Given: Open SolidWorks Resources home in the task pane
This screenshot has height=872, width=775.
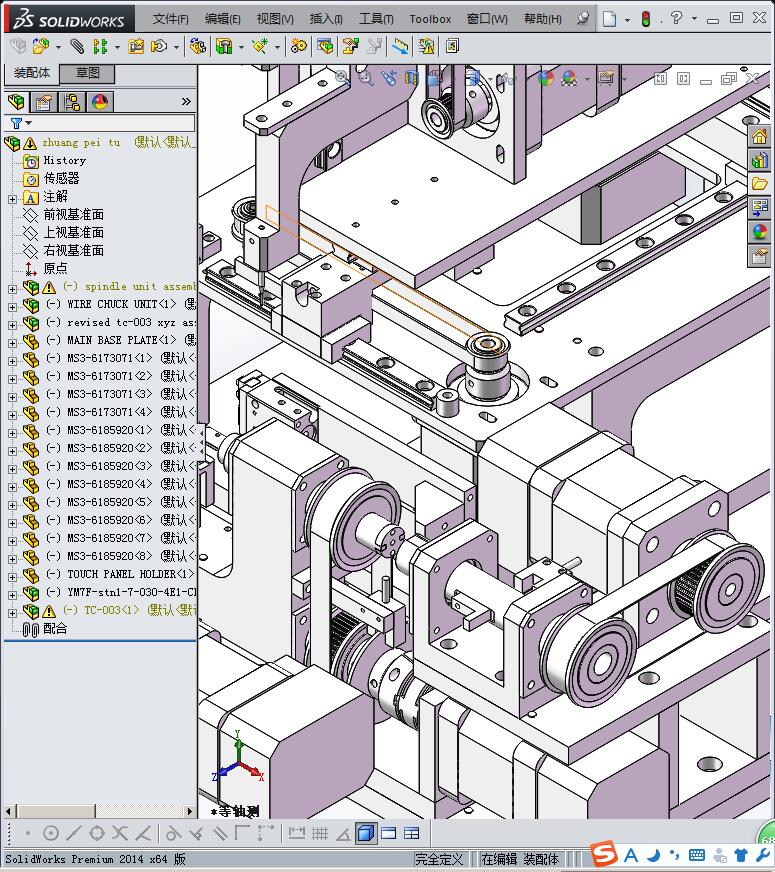Looking at the screenshot, I should 759,136.
